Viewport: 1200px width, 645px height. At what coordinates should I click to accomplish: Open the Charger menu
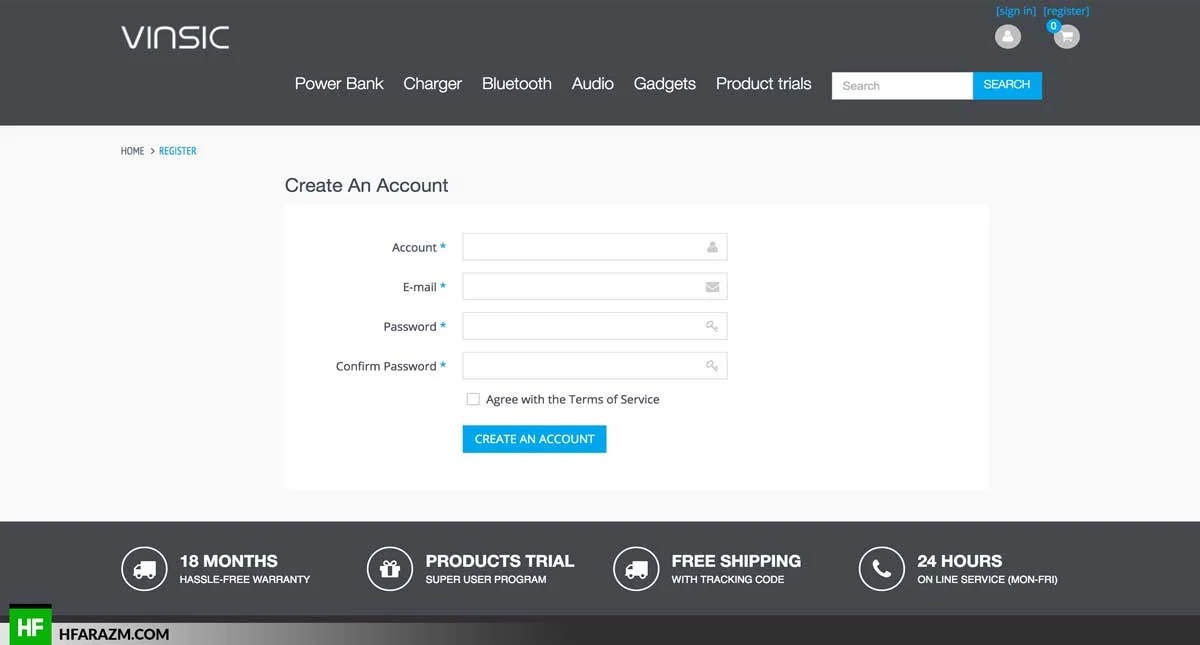(432, 84)
